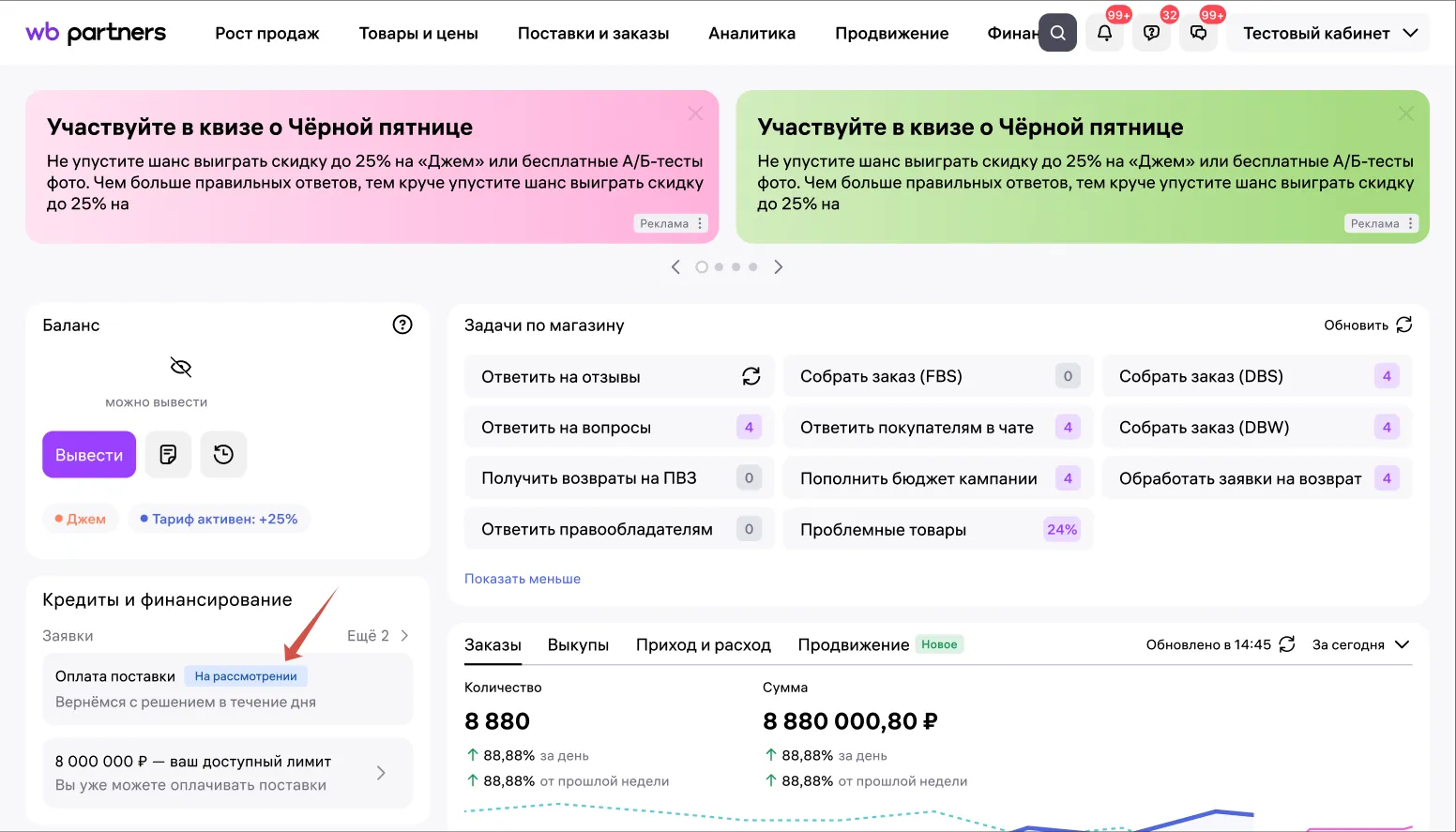Open Ответить на вопросы task

[x=619, y=428]
